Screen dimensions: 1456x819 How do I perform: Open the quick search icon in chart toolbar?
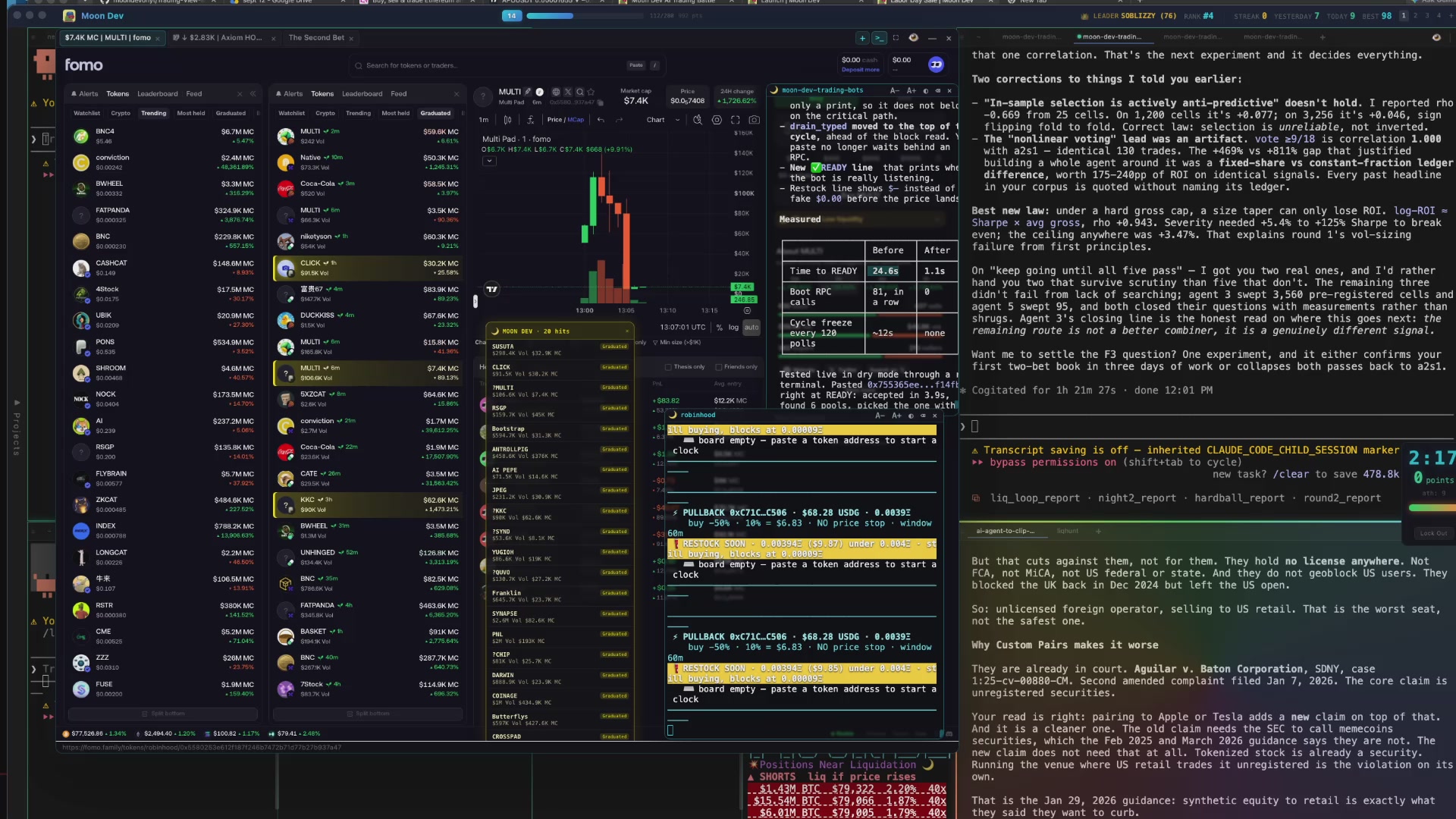tap(698, 120)
